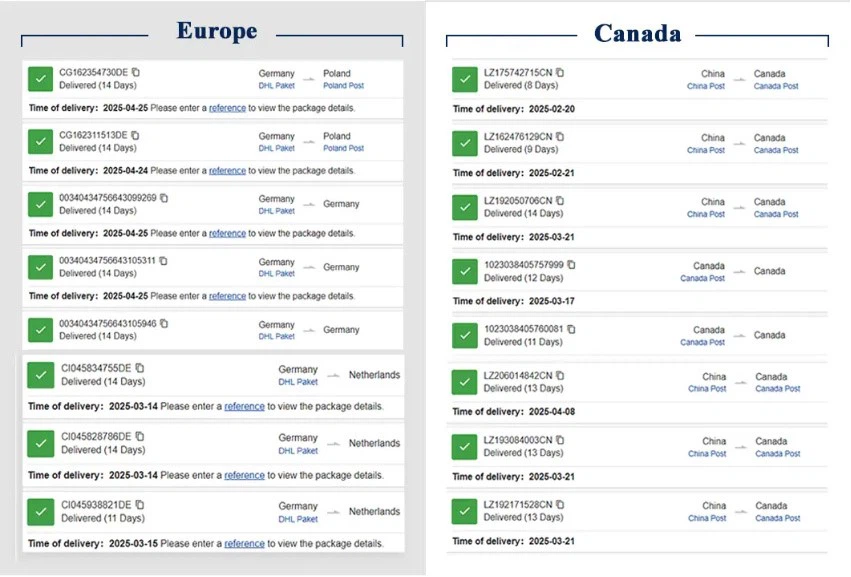
Task: Copy tracking number 1023038405757999
Action: pyautogui.click(x=572, y=265)
